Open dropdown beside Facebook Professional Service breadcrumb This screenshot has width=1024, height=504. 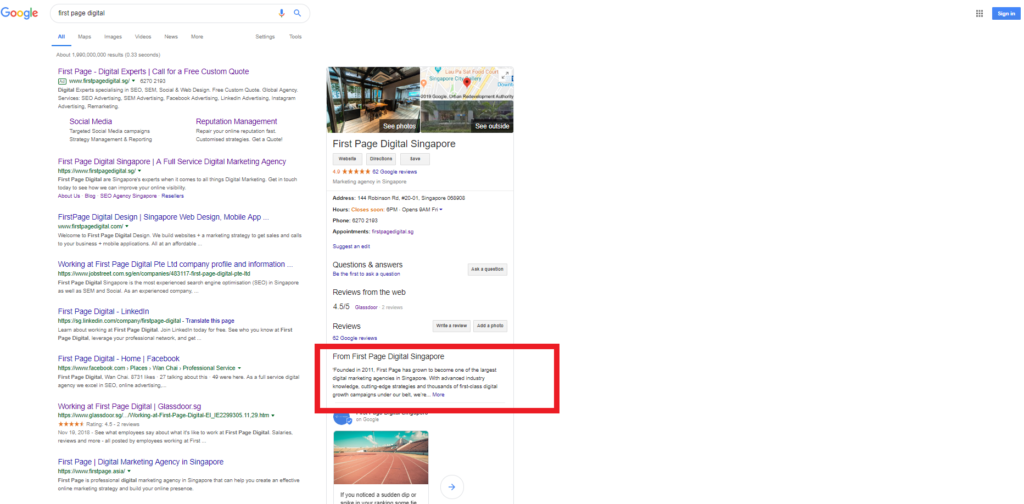point(240,368)
